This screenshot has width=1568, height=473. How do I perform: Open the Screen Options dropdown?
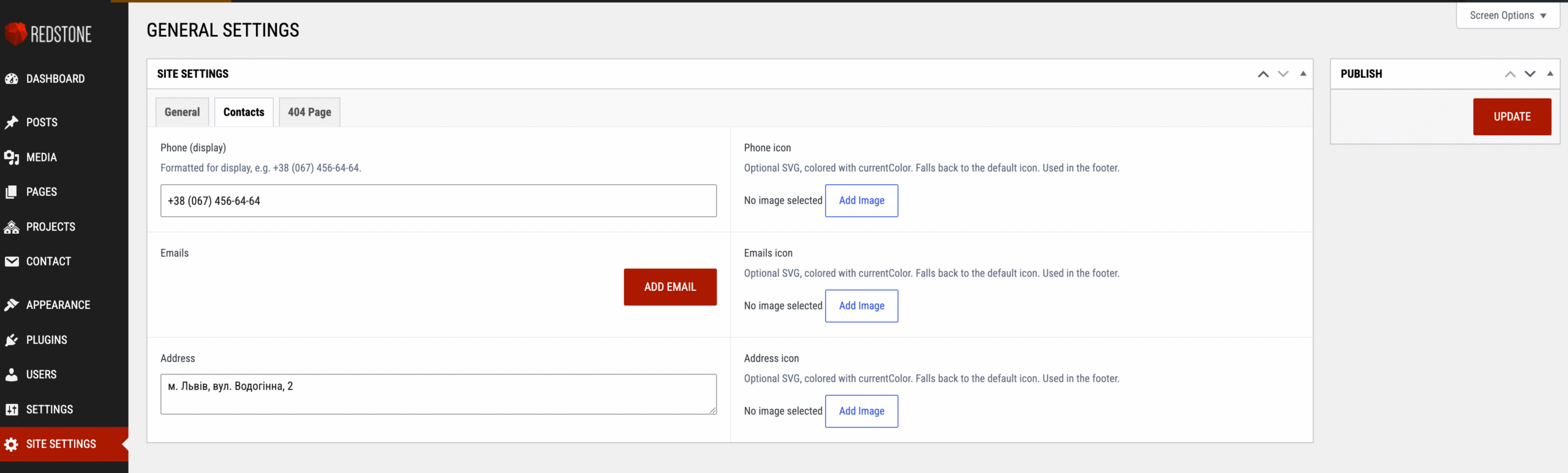tap(1507, 15)
